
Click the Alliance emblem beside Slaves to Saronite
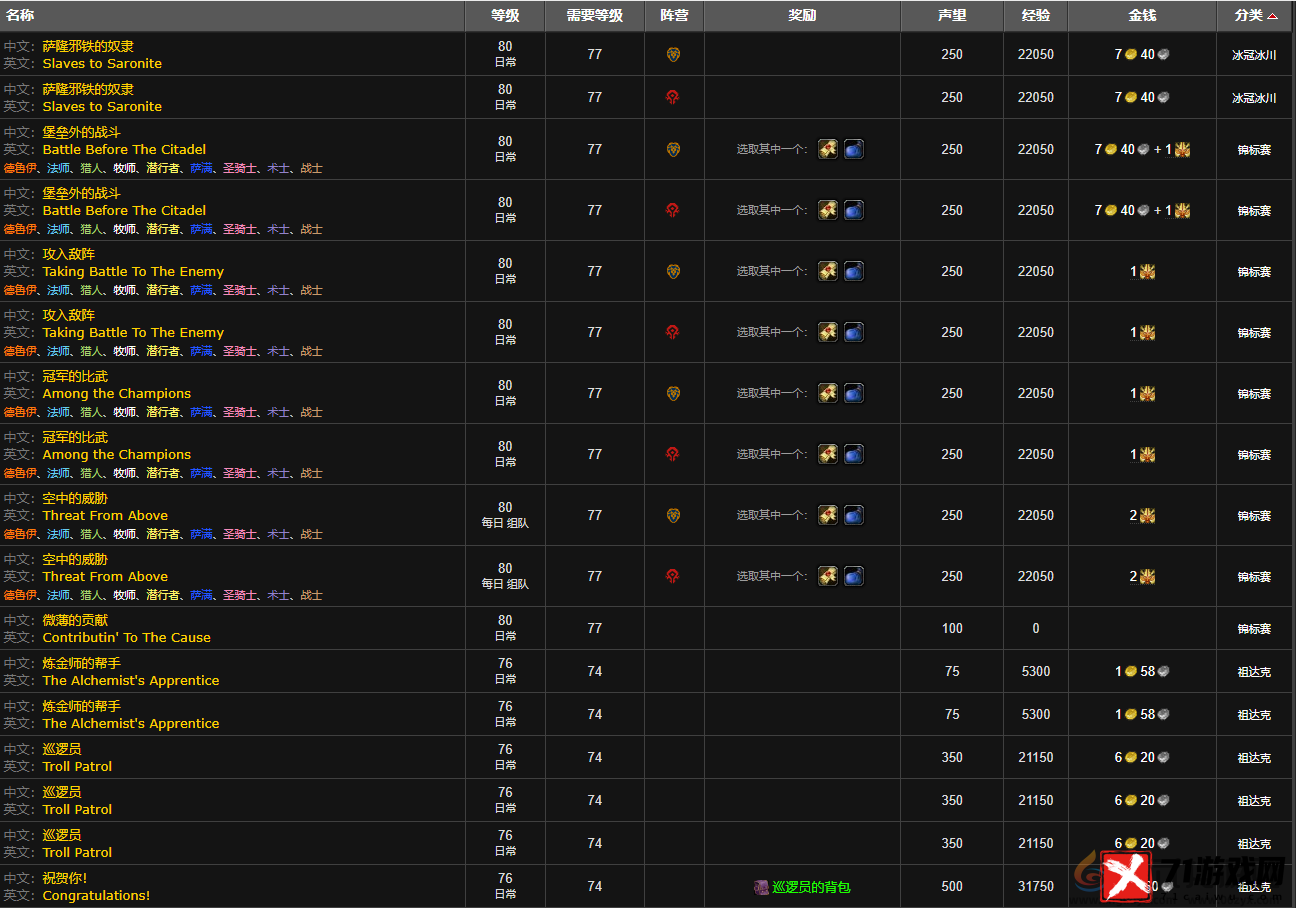click(x=673, y=54)
